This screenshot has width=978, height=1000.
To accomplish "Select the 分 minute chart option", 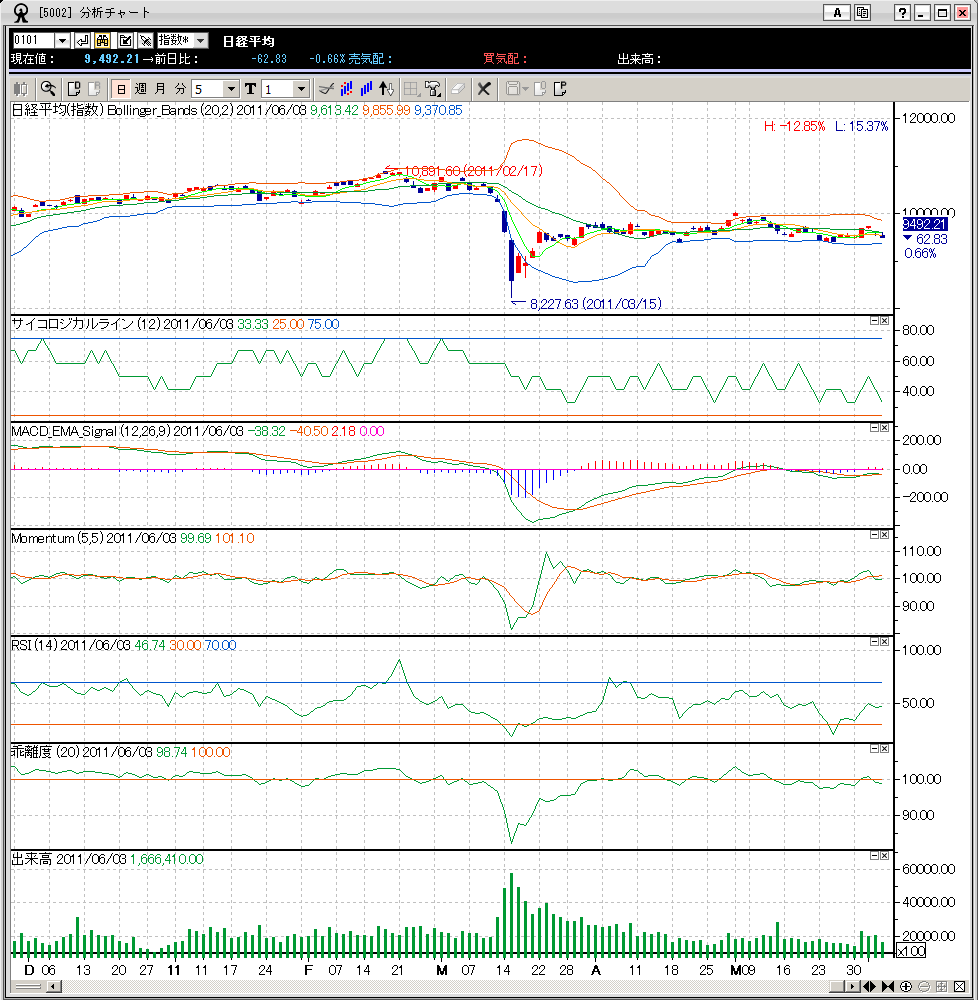I will click(180, 89).
